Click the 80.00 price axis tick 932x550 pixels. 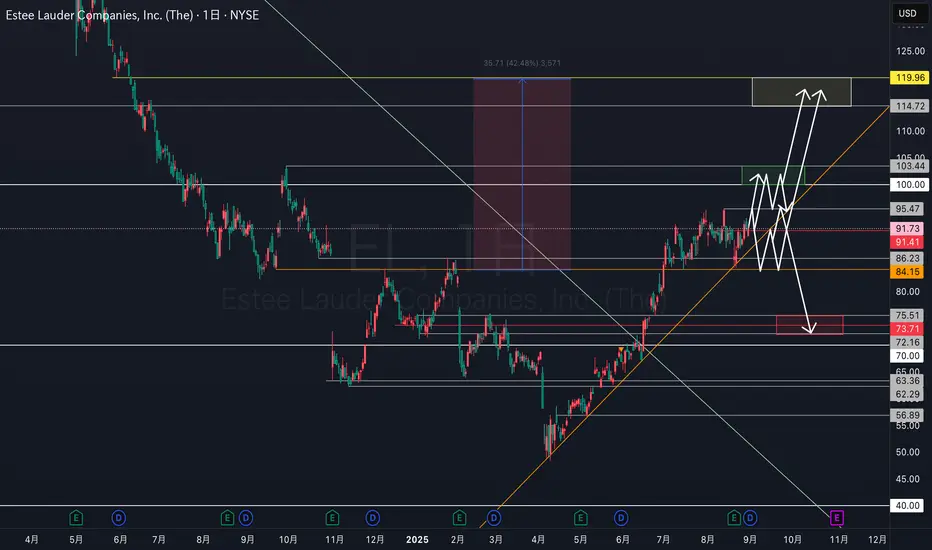[x=907, y=291]
